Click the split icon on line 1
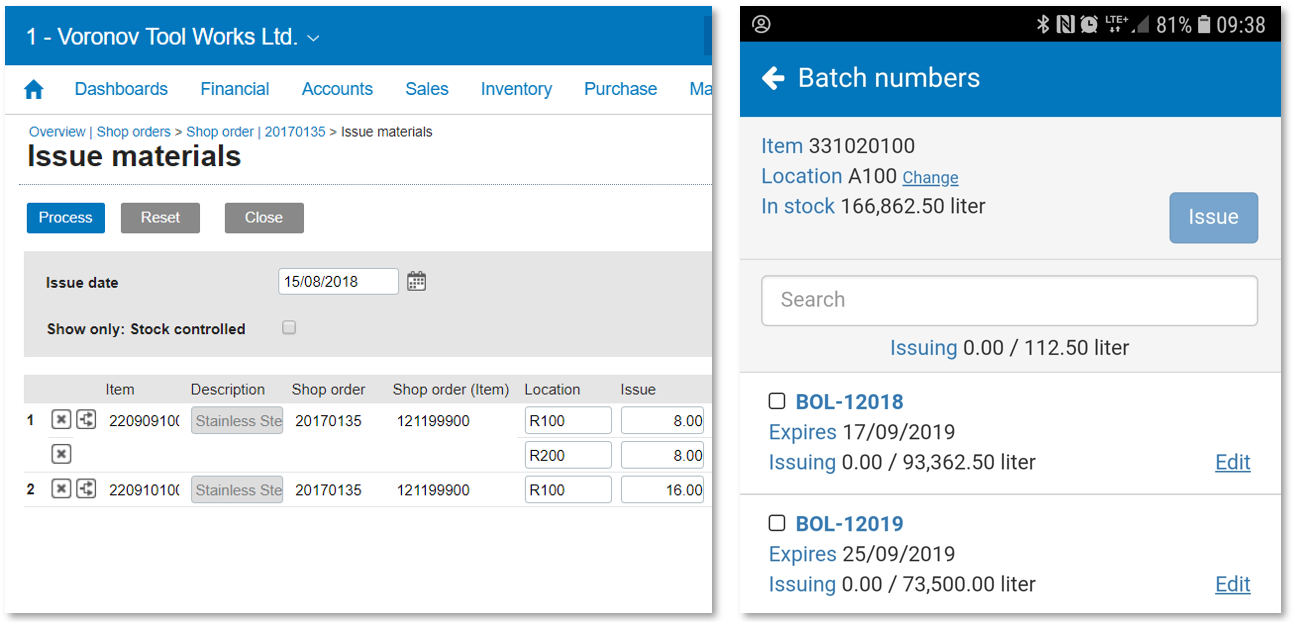Screen dimensions: 1294x622 [x=87, y=420]
